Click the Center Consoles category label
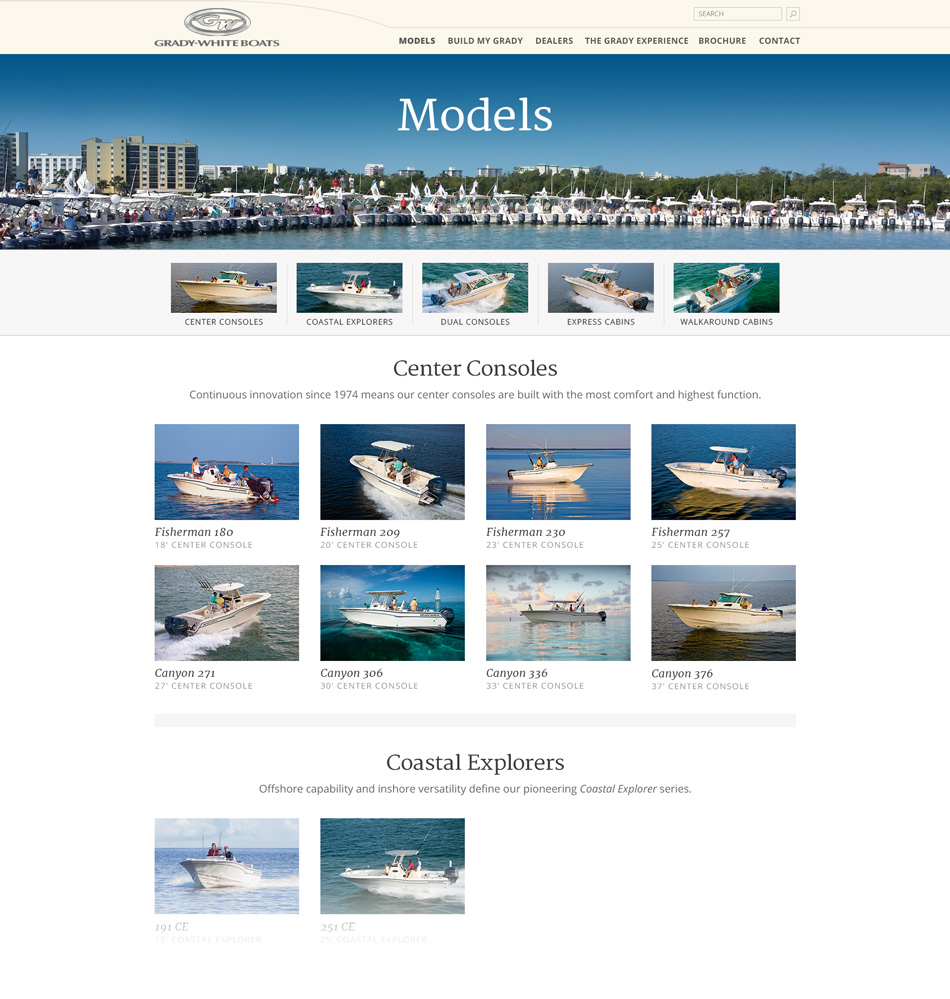 coord(224,322)
